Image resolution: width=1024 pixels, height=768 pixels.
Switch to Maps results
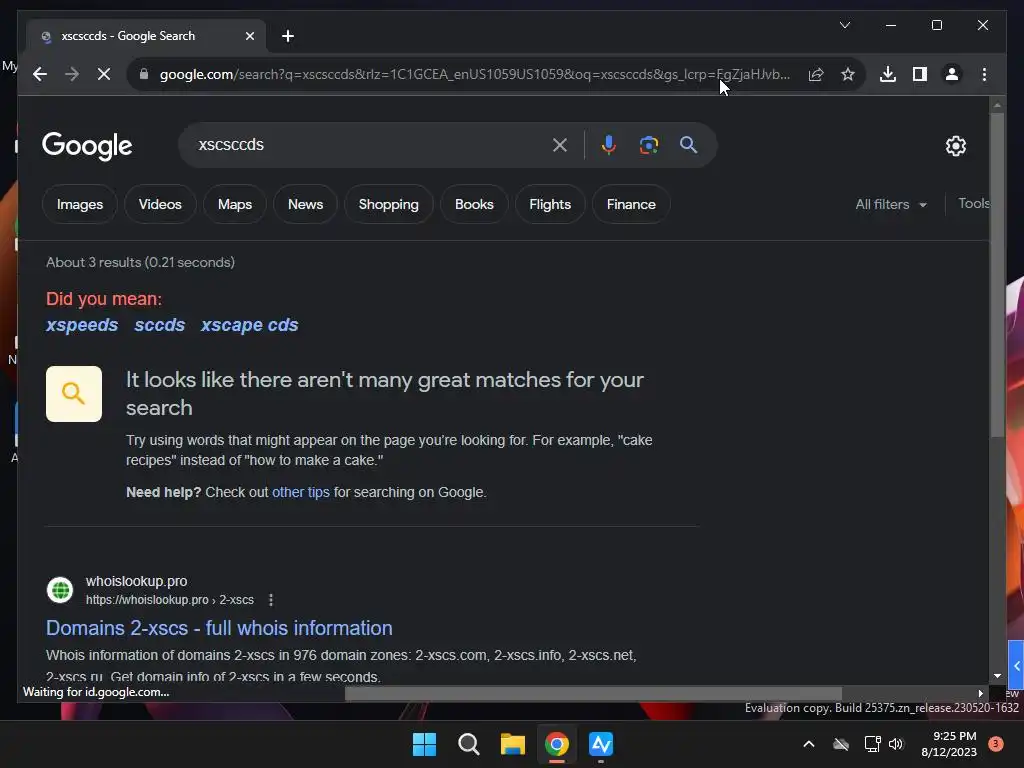tap(234, 204)
